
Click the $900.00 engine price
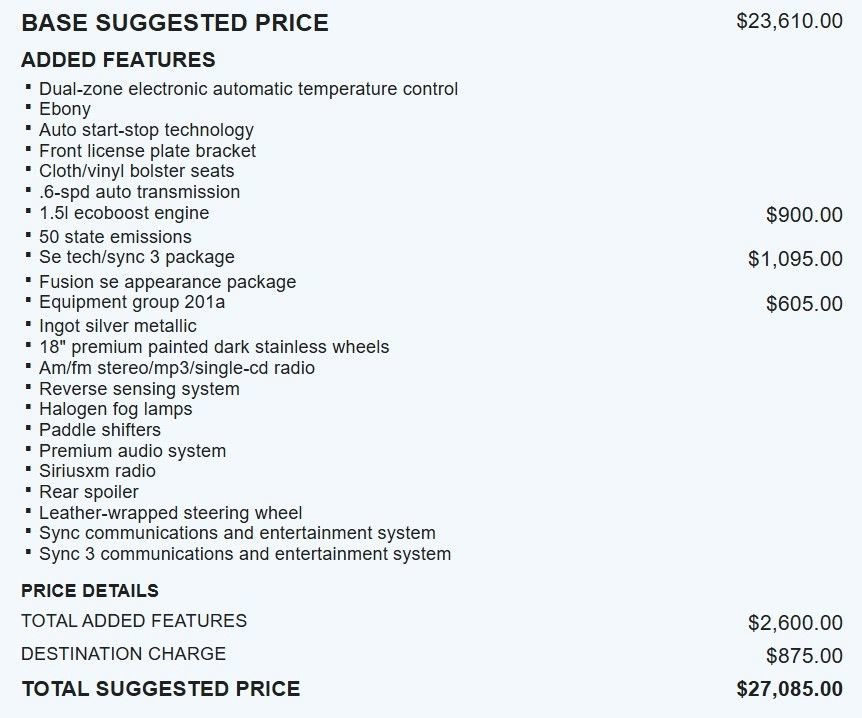coord(804,215)
